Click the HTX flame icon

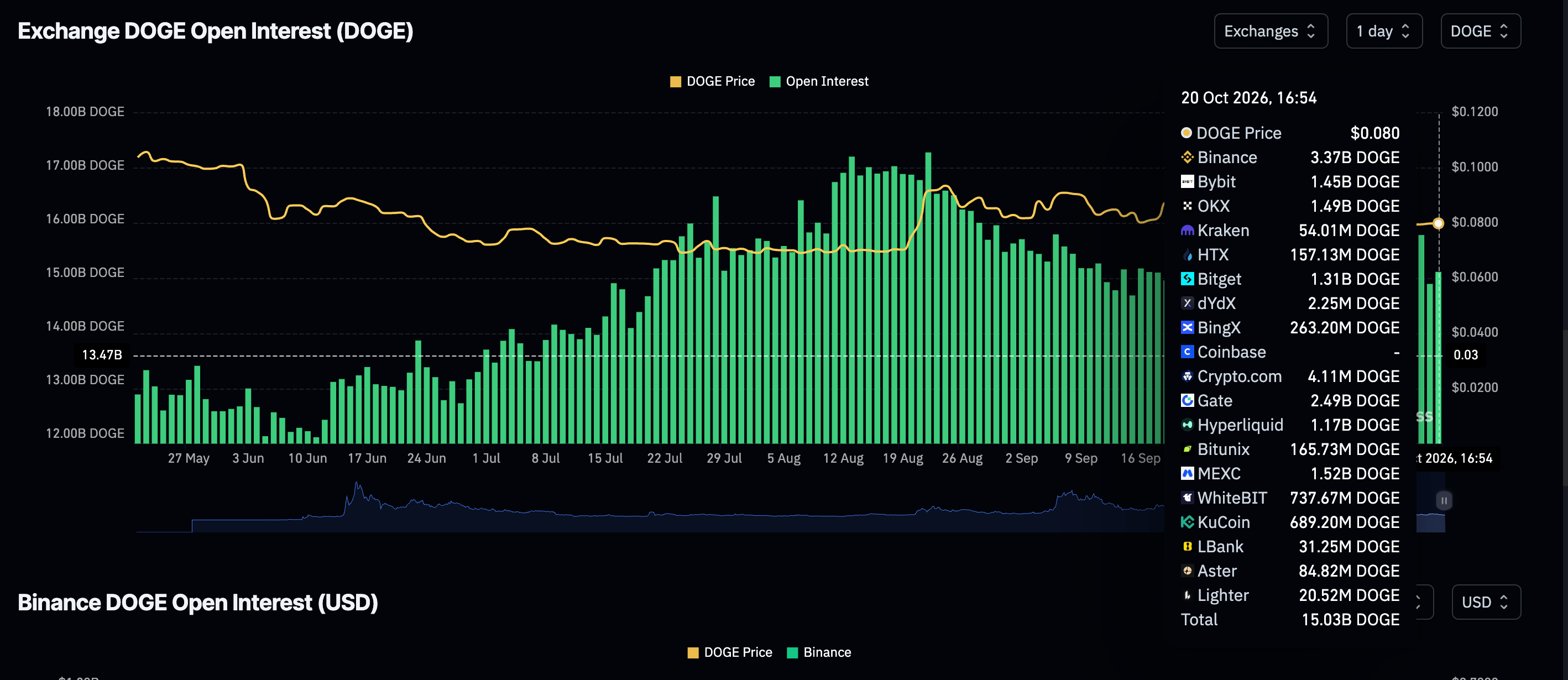[1187, 255]
